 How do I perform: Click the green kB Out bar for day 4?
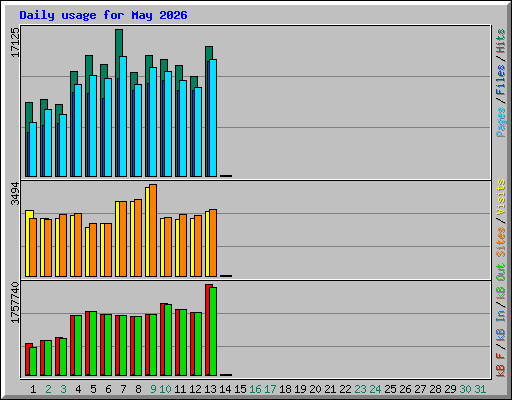coord(78,345)
